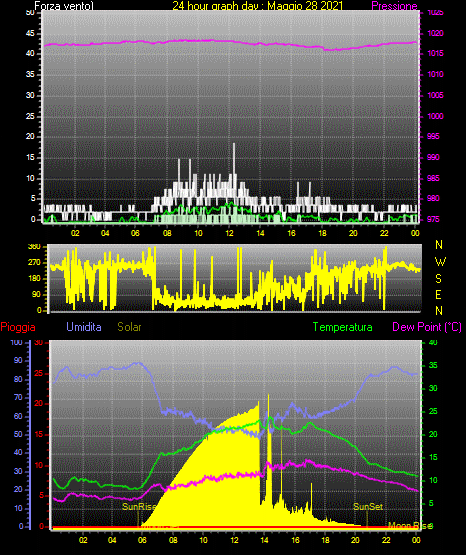Screen dimensions: 466x555
Task: Click '30' on the green temperature axis
Action: pos(433,388)
